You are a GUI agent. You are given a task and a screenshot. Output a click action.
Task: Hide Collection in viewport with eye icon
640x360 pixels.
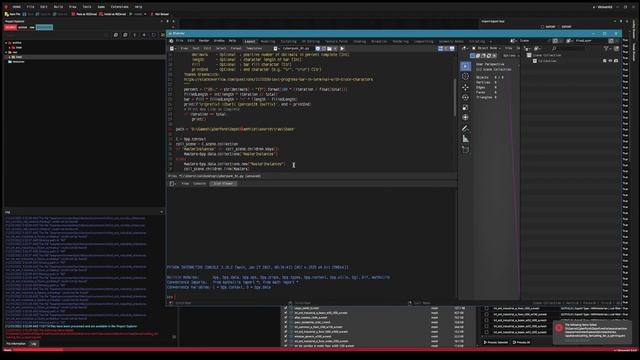pyautogui.click(x=610, y=61)
